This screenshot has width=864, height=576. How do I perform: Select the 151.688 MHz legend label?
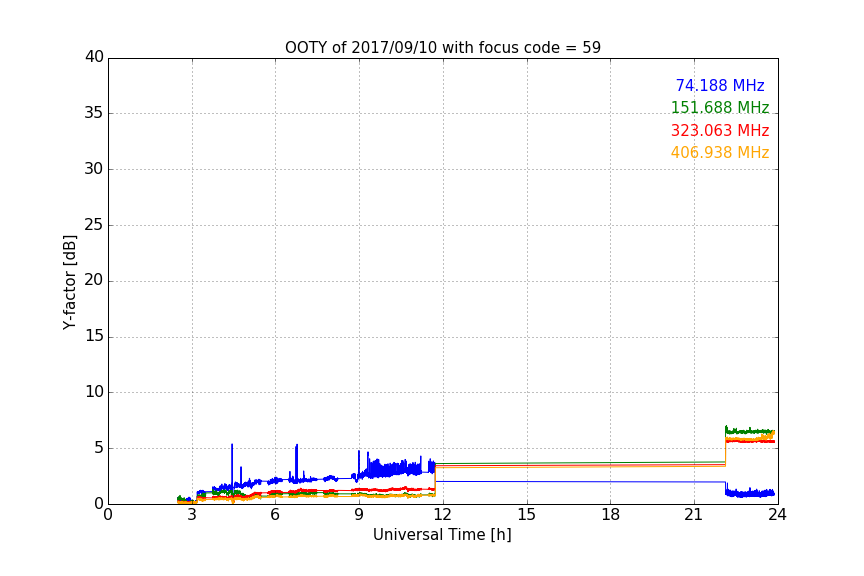coord(720,107)
